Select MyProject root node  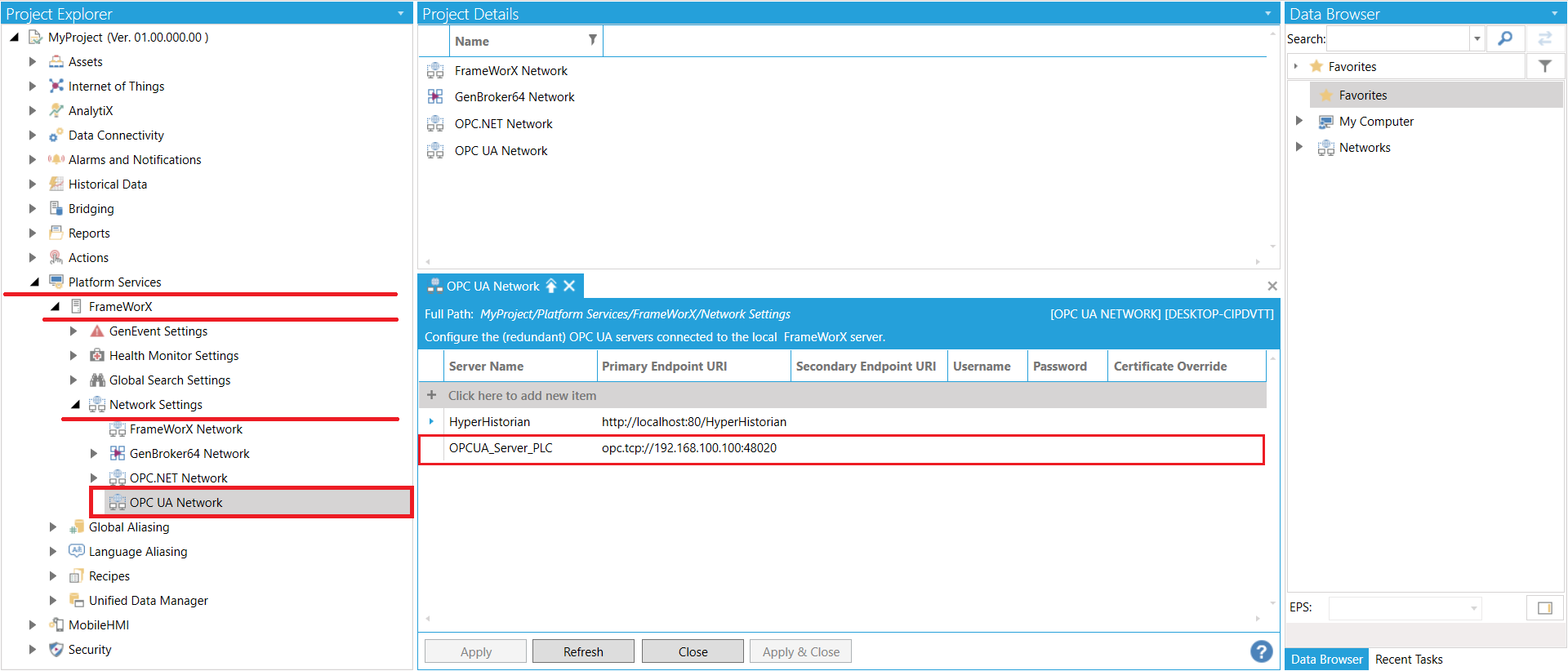127,38
